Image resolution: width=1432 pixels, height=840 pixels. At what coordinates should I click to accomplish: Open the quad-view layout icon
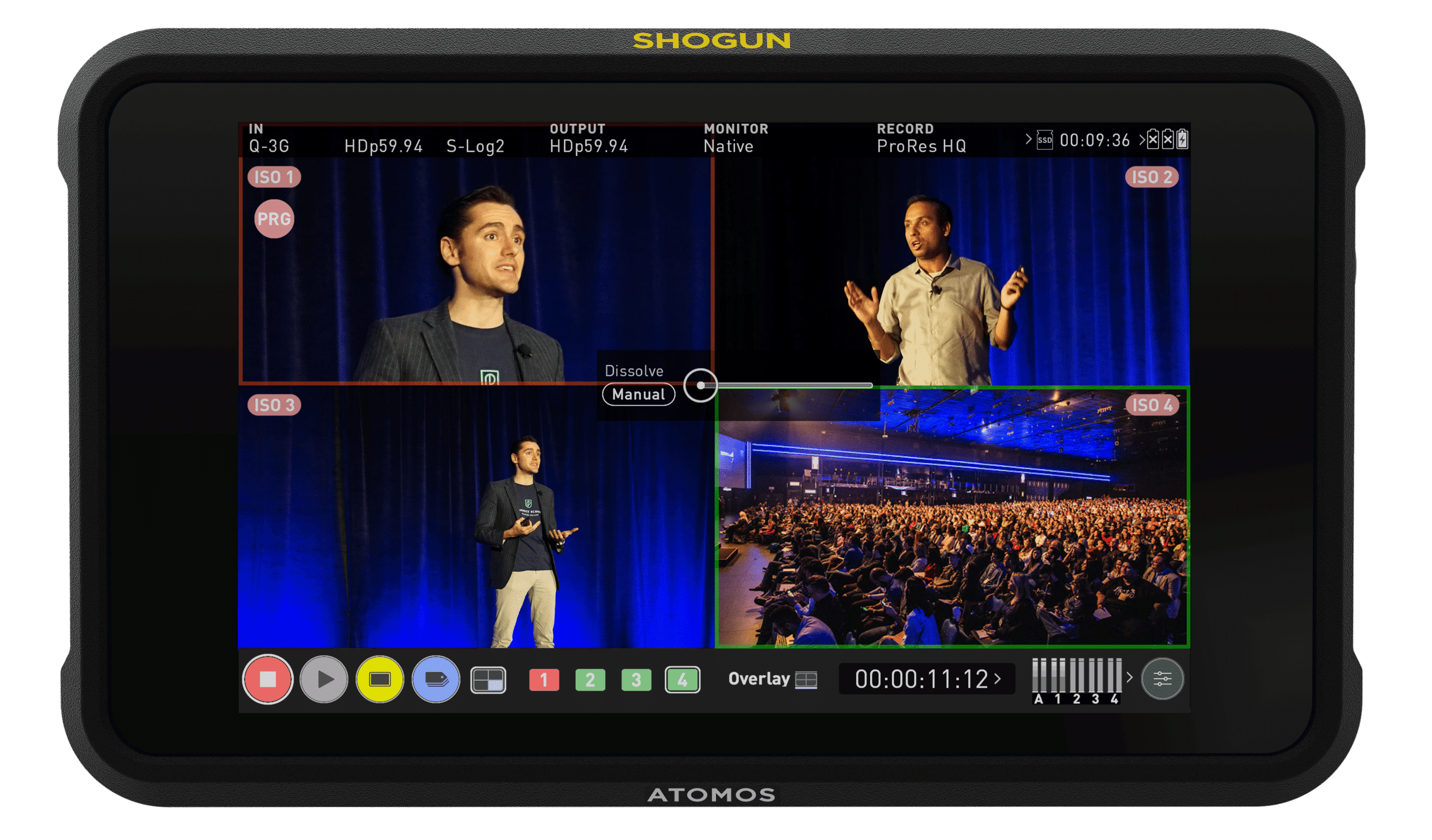[488, 680]
